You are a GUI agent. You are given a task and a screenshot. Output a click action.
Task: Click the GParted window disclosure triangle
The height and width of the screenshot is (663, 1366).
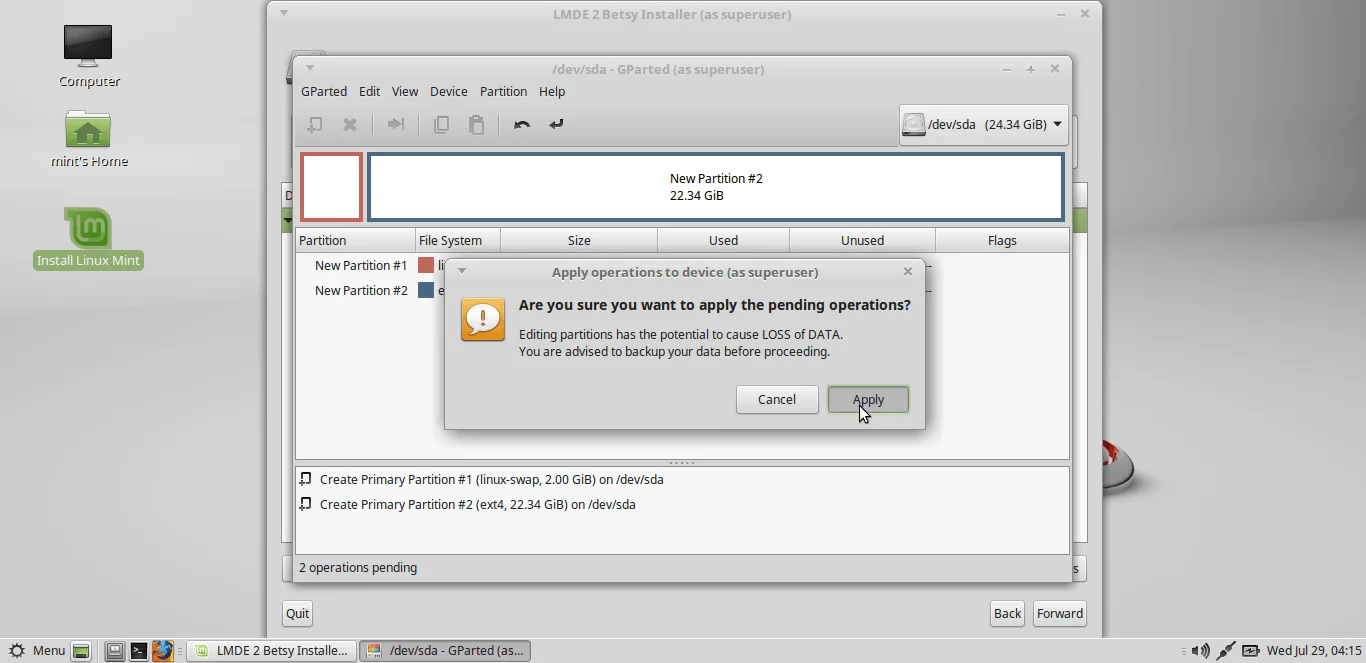pyautogui.click(x=310, y=68)
